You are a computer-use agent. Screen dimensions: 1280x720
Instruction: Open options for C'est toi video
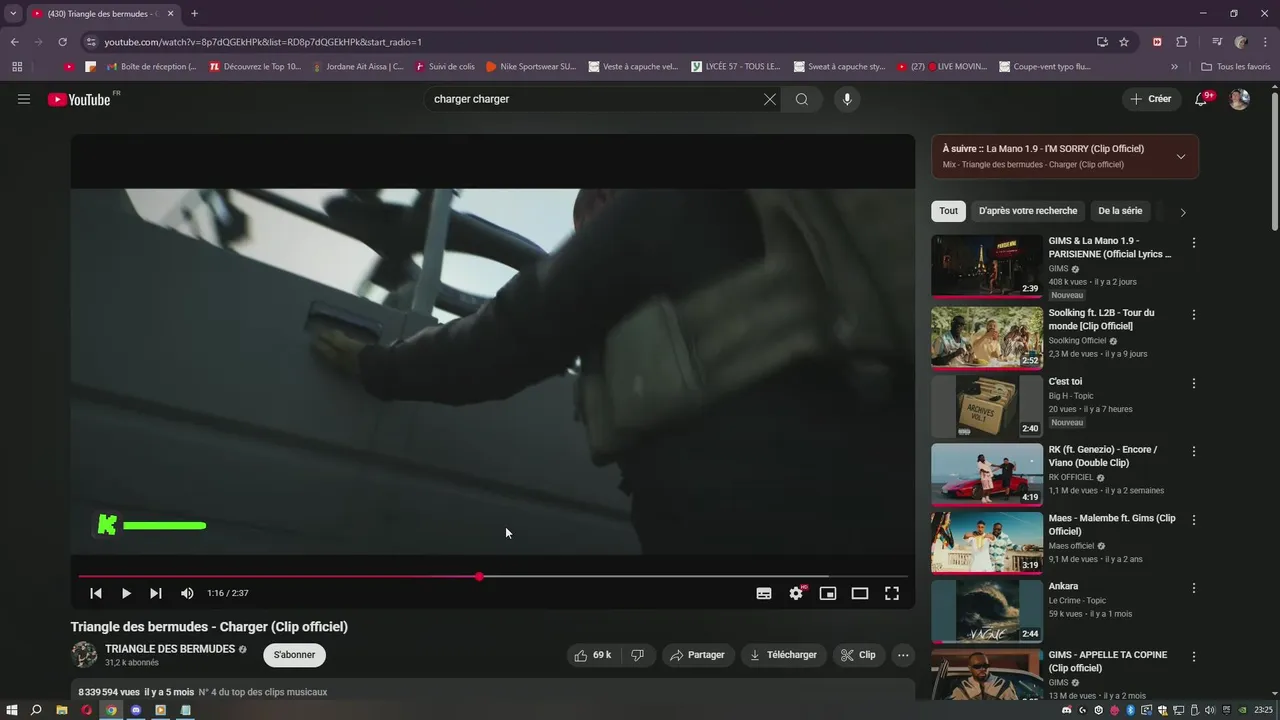(x=1193, y=383)
